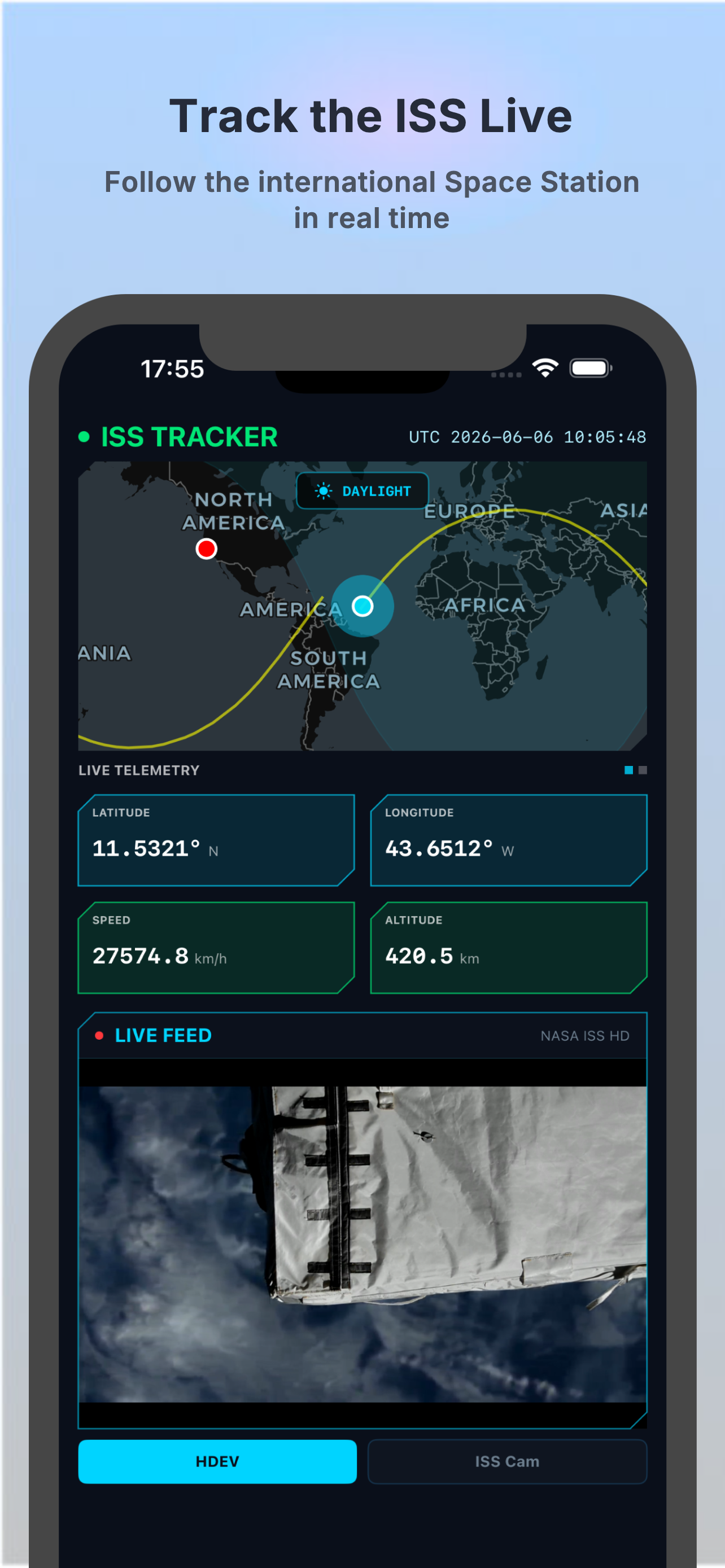Switch to the ISS Cam feed

[507, 1461]
